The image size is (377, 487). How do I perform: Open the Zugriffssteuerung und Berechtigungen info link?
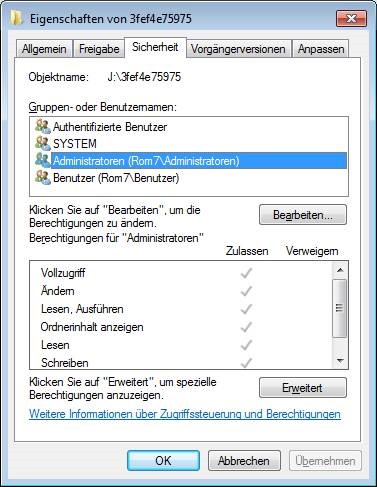[185, 414]
